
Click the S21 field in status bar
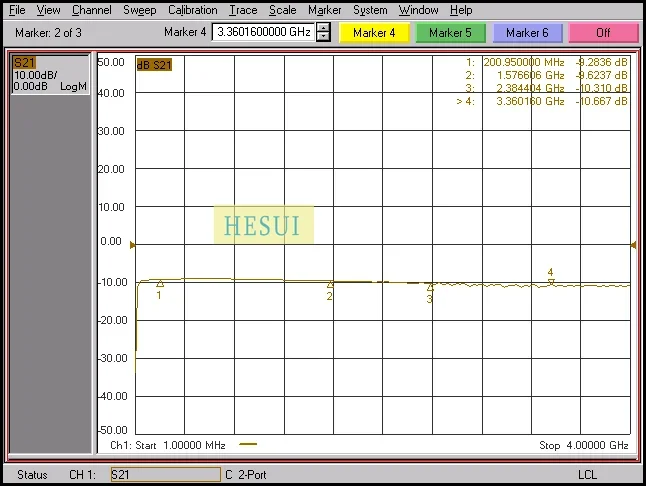click(x=164, y=474)
